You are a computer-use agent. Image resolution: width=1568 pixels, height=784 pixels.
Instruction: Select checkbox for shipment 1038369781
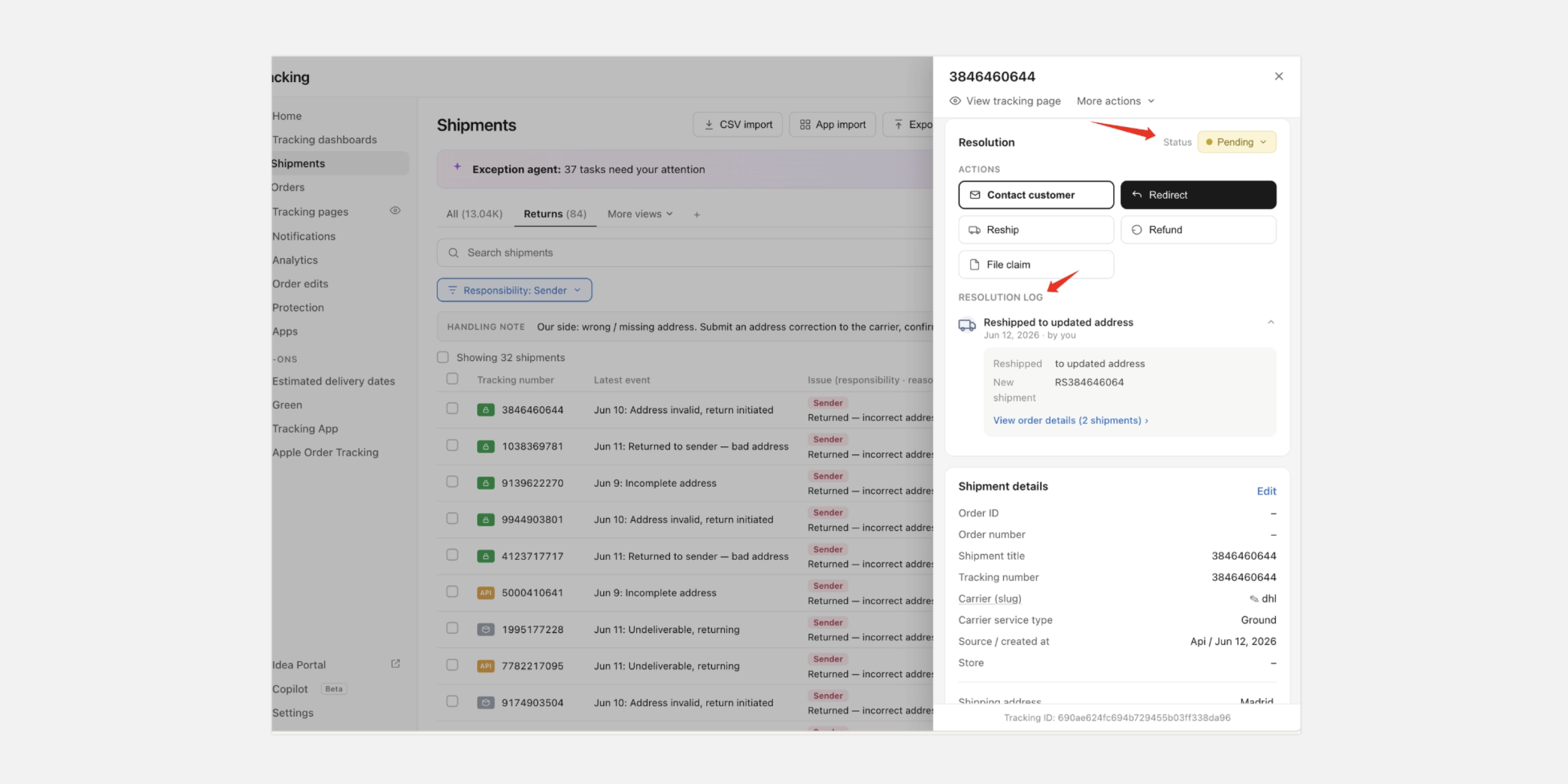pos(452,445)
